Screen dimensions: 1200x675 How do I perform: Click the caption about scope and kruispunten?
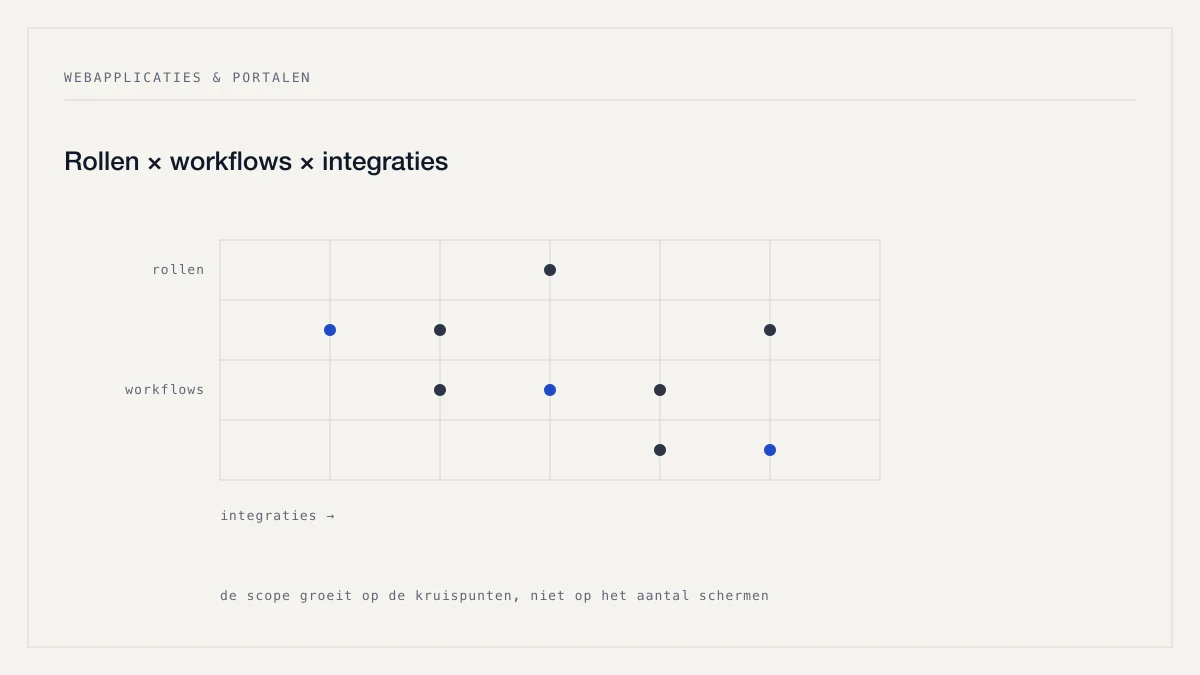coord(495,596)
